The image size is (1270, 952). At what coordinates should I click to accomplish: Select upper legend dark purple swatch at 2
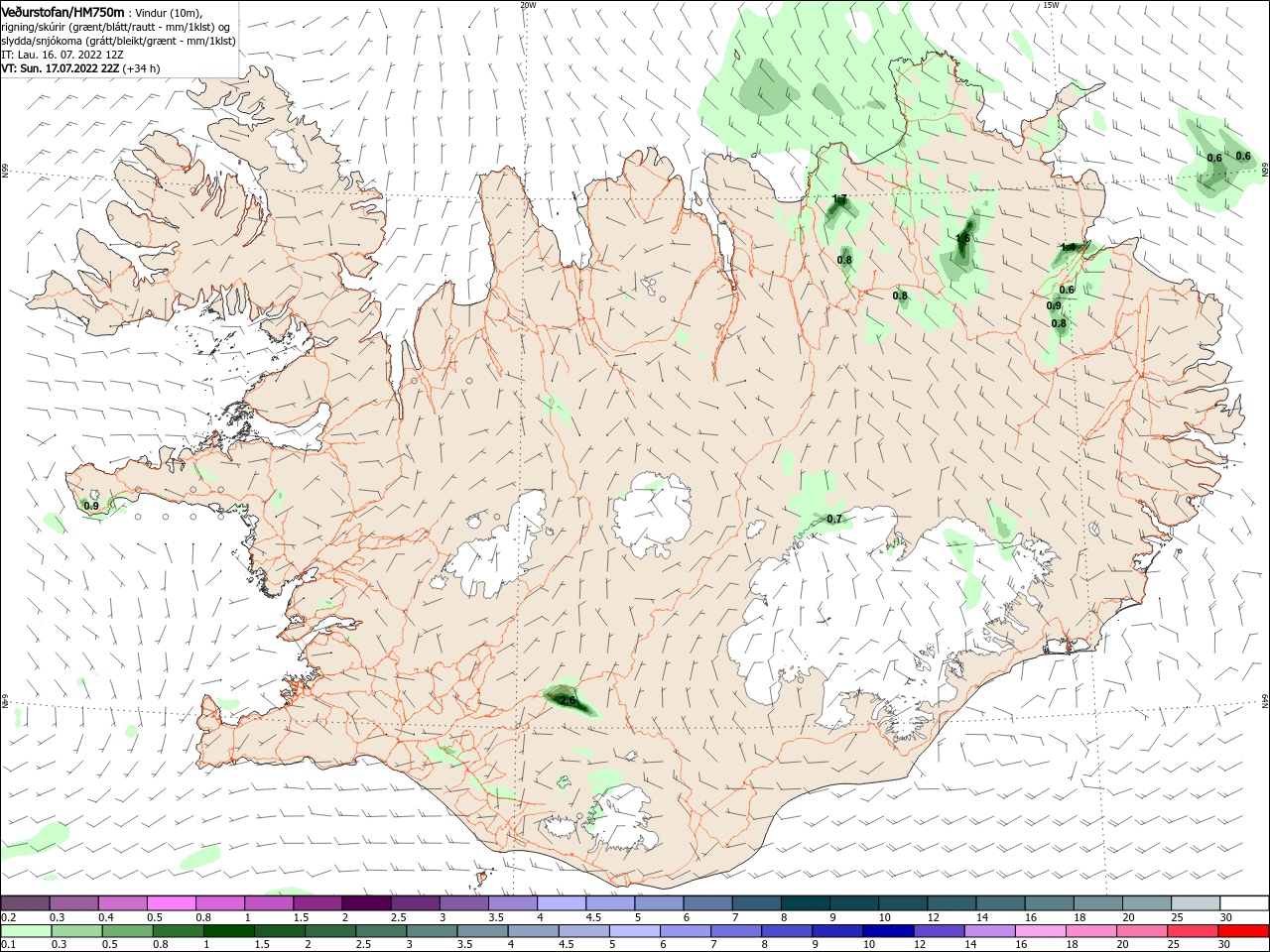(x=366, y=903)
